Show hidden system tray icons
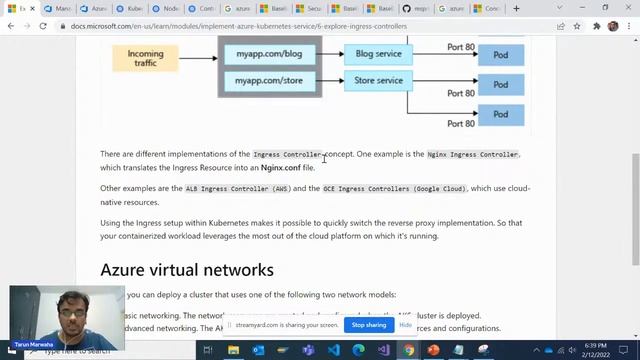Viewport: 640px width, 360px height. pyautogui.click(x=536, y=350)
